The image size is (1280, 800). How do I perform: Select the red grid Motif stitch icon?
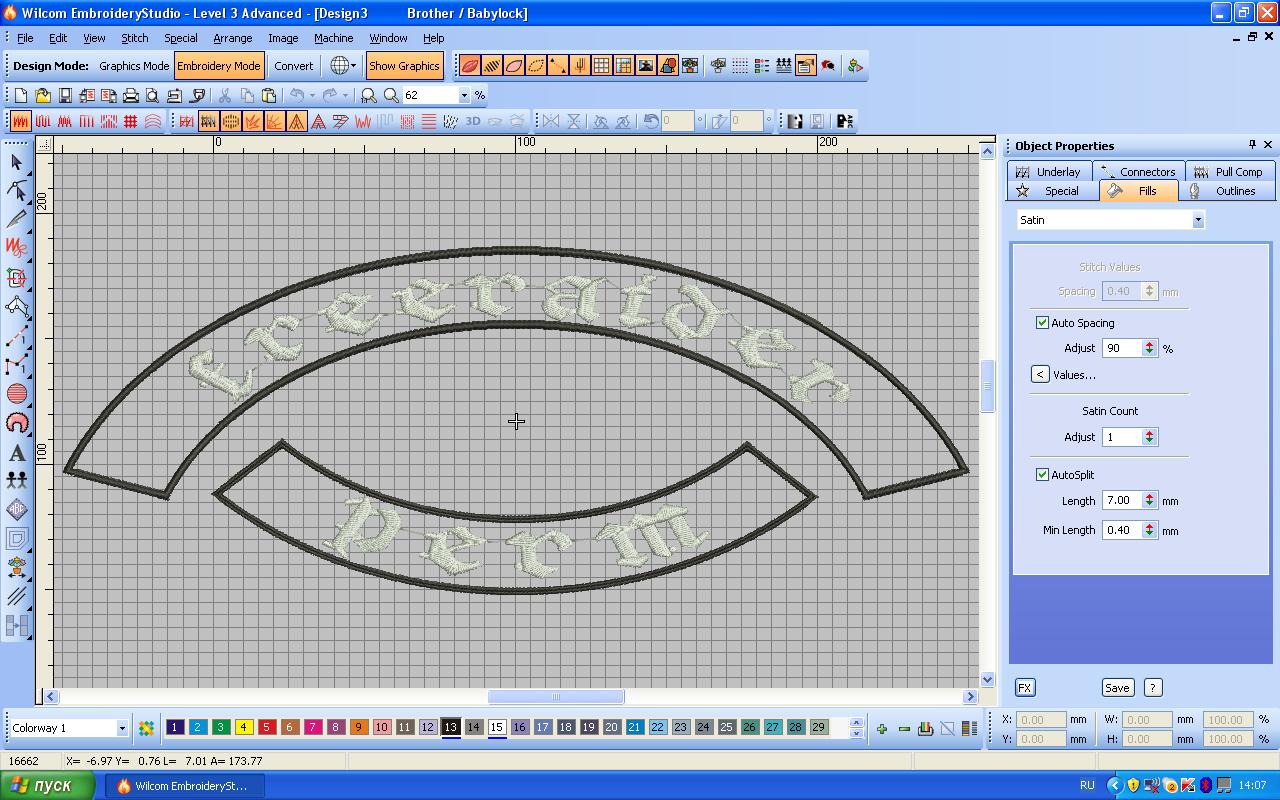[x=130, y=121]
